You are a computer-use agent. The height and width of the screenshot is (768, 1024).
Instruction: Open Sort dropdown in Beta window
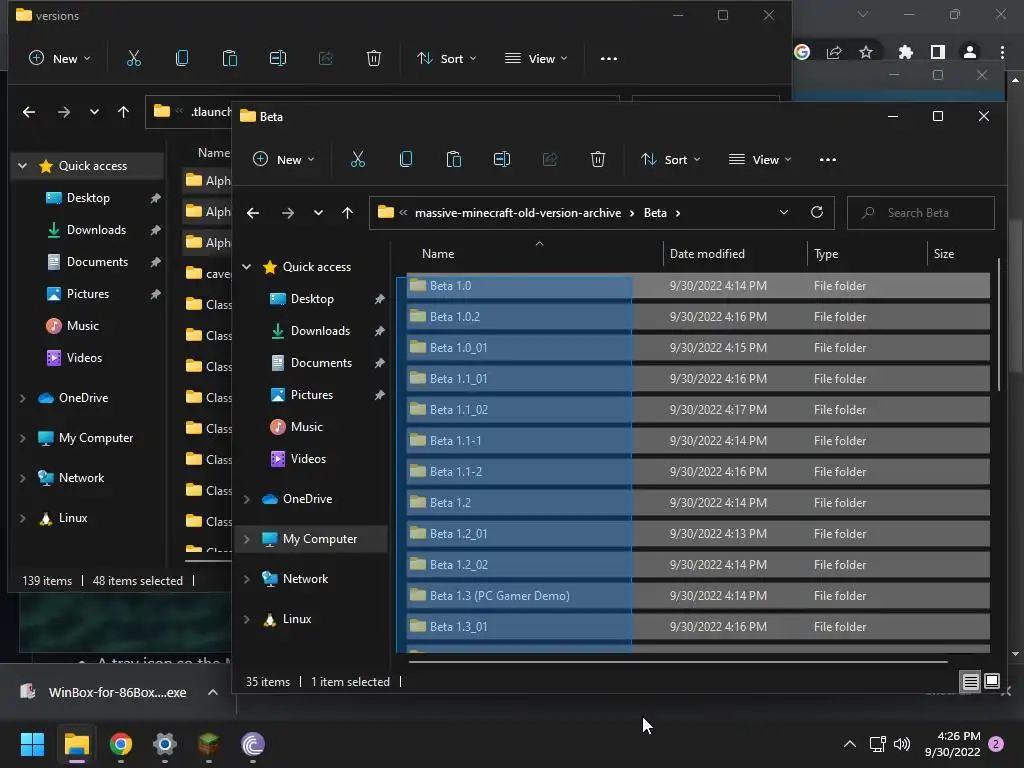[670, 159]
